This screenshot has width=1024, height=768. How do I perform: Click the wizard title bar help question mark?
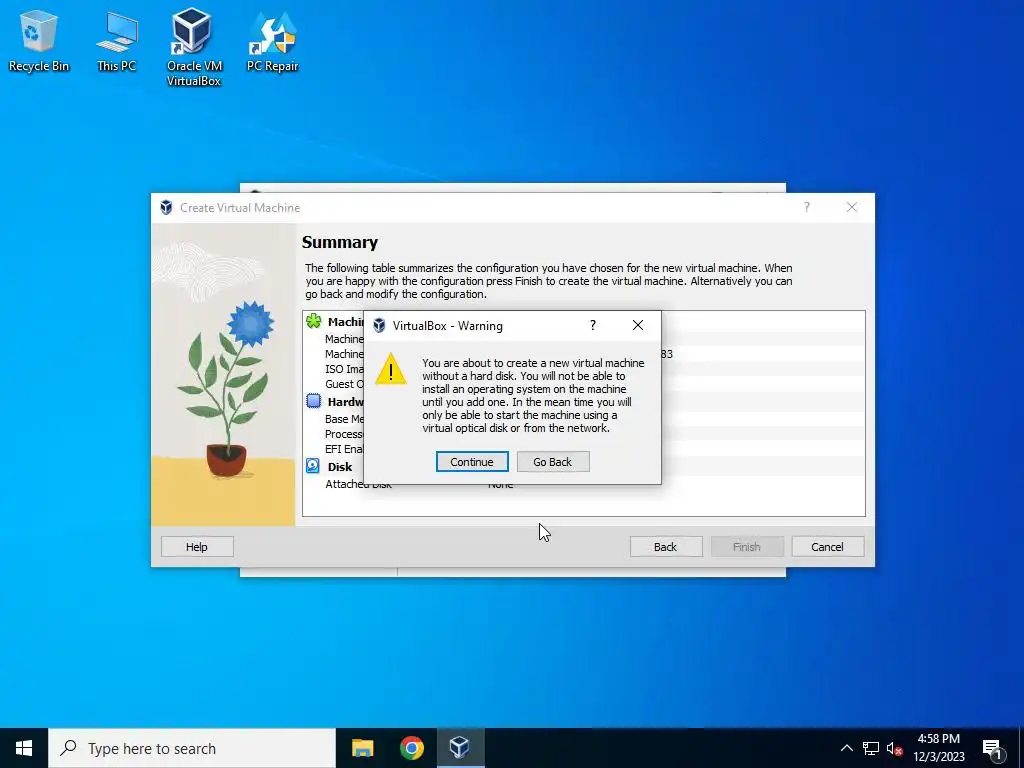pos(807,207)
